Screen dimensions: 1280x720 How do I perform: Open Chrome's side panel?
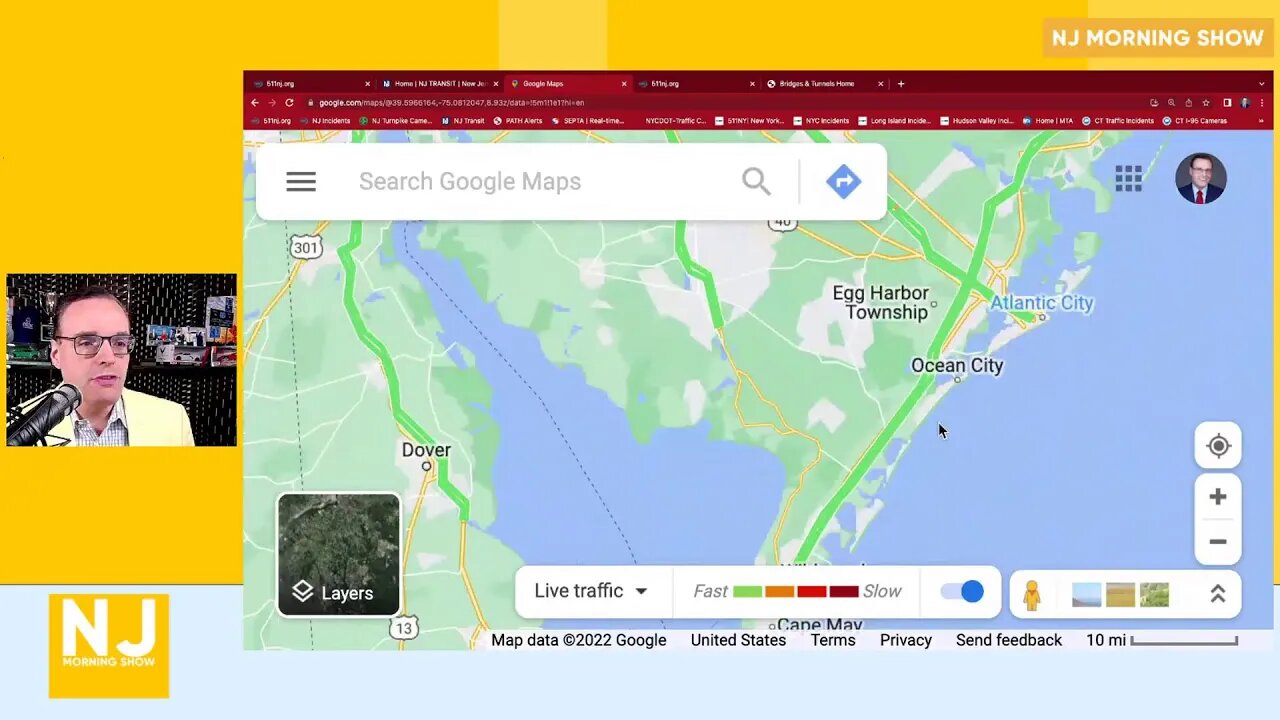pyautogui.click(x=1227, y=102)
